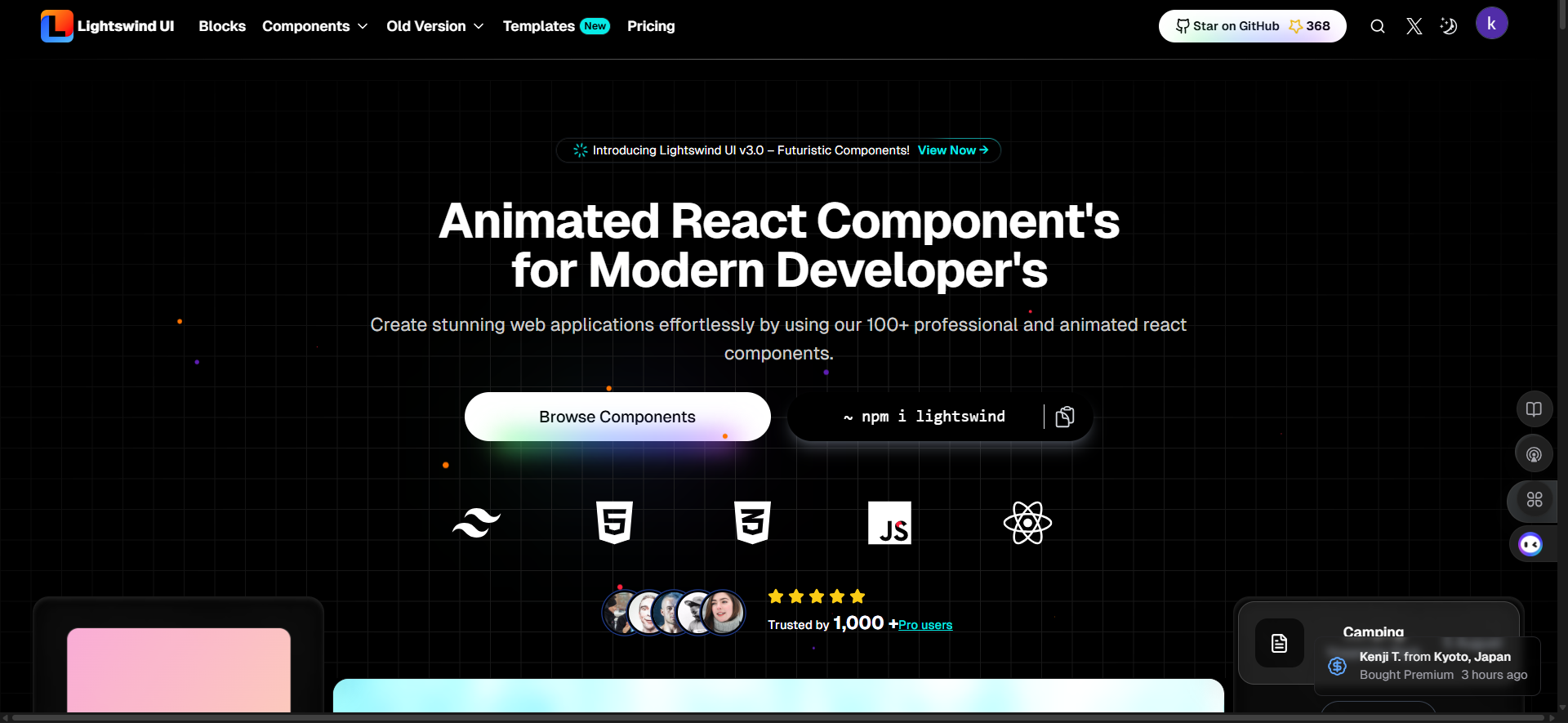
Task: Click the podcast broadcast icon in right sidebar
Action: (x=1534, y=454)
